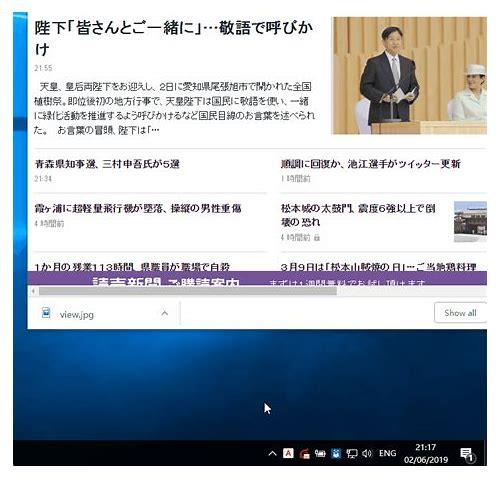Open article 松本城の太鼓門、震度6強以上で倒壊の恐れ
This screenshot has width=500, height=478.
tap(358, 215)
